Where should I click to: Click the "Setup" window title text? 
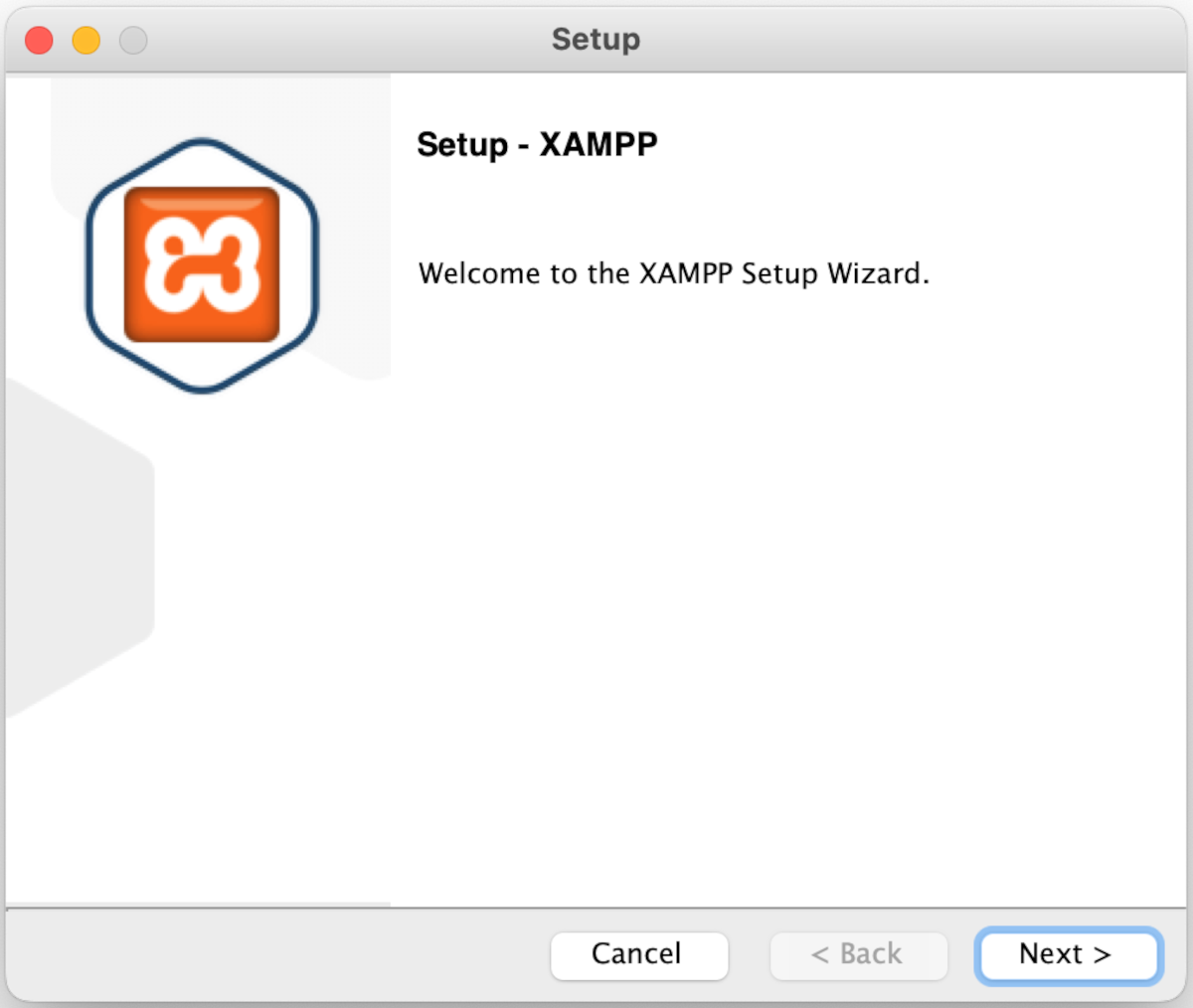(596, 40)
